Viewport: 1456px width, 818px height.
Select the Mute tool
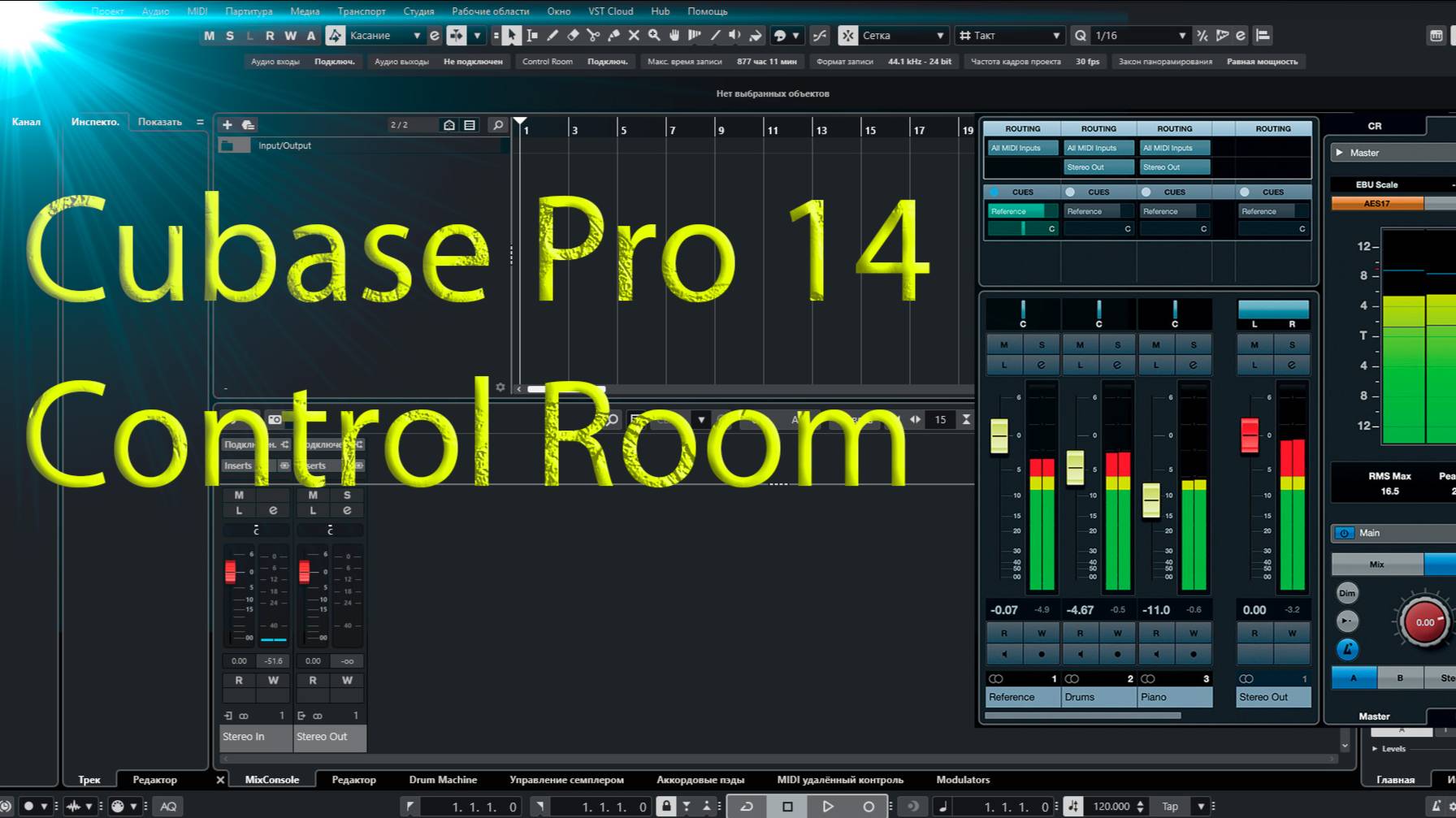tap(635, 36)
